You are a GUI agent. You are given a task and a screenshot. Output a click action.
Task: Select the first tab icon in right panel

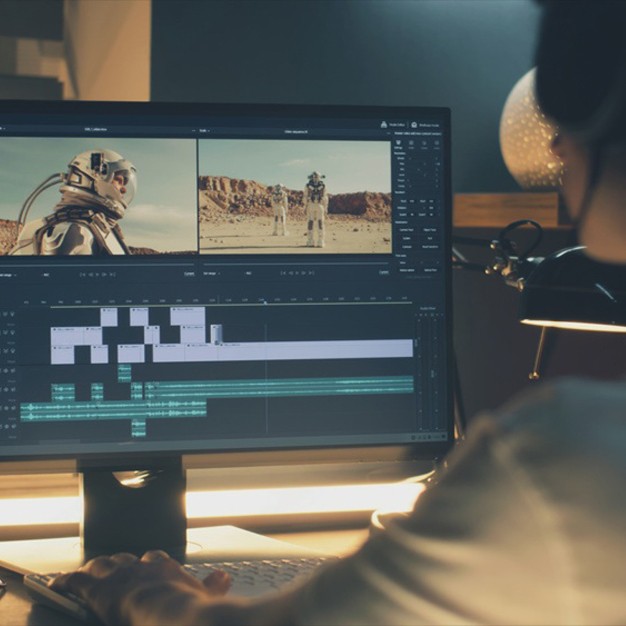[398, 143]
